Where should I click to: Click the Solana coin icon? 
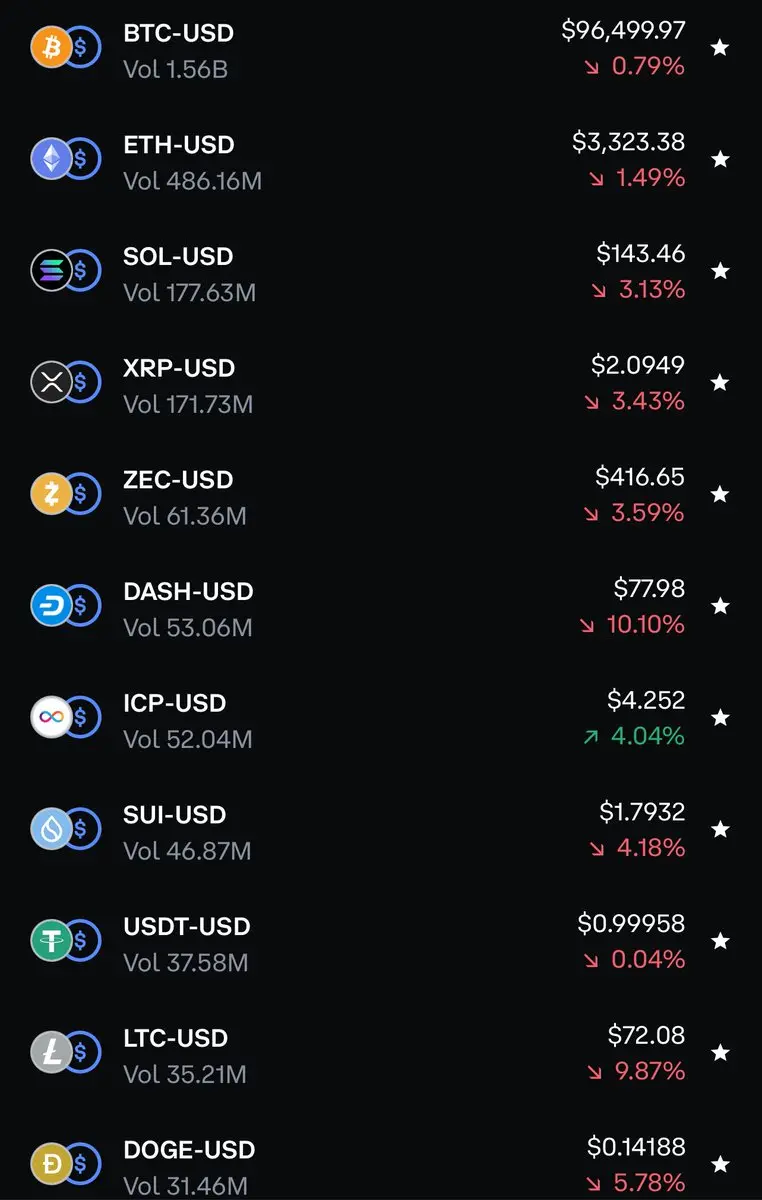(x=51, y=271)
